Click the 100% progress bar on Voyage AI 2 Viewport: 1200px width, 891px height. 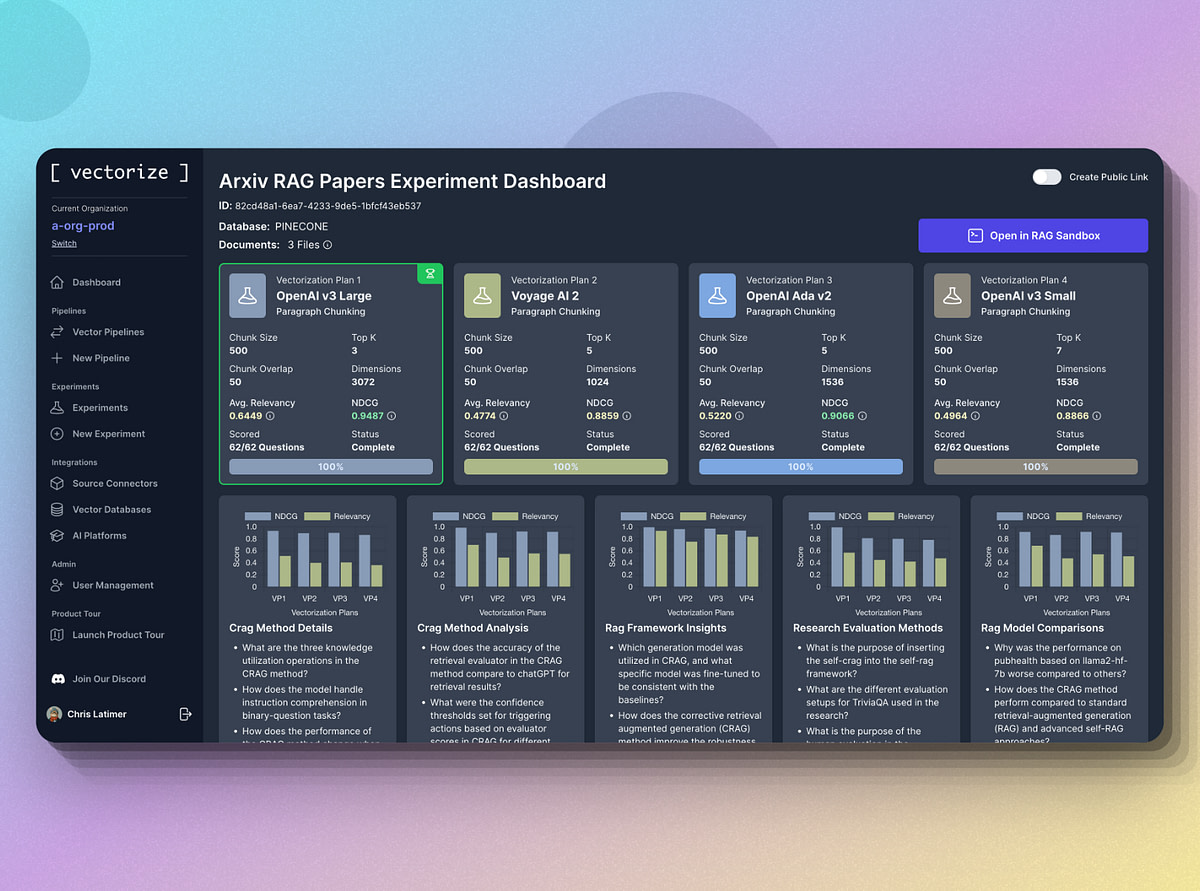[x=565, y=466]
